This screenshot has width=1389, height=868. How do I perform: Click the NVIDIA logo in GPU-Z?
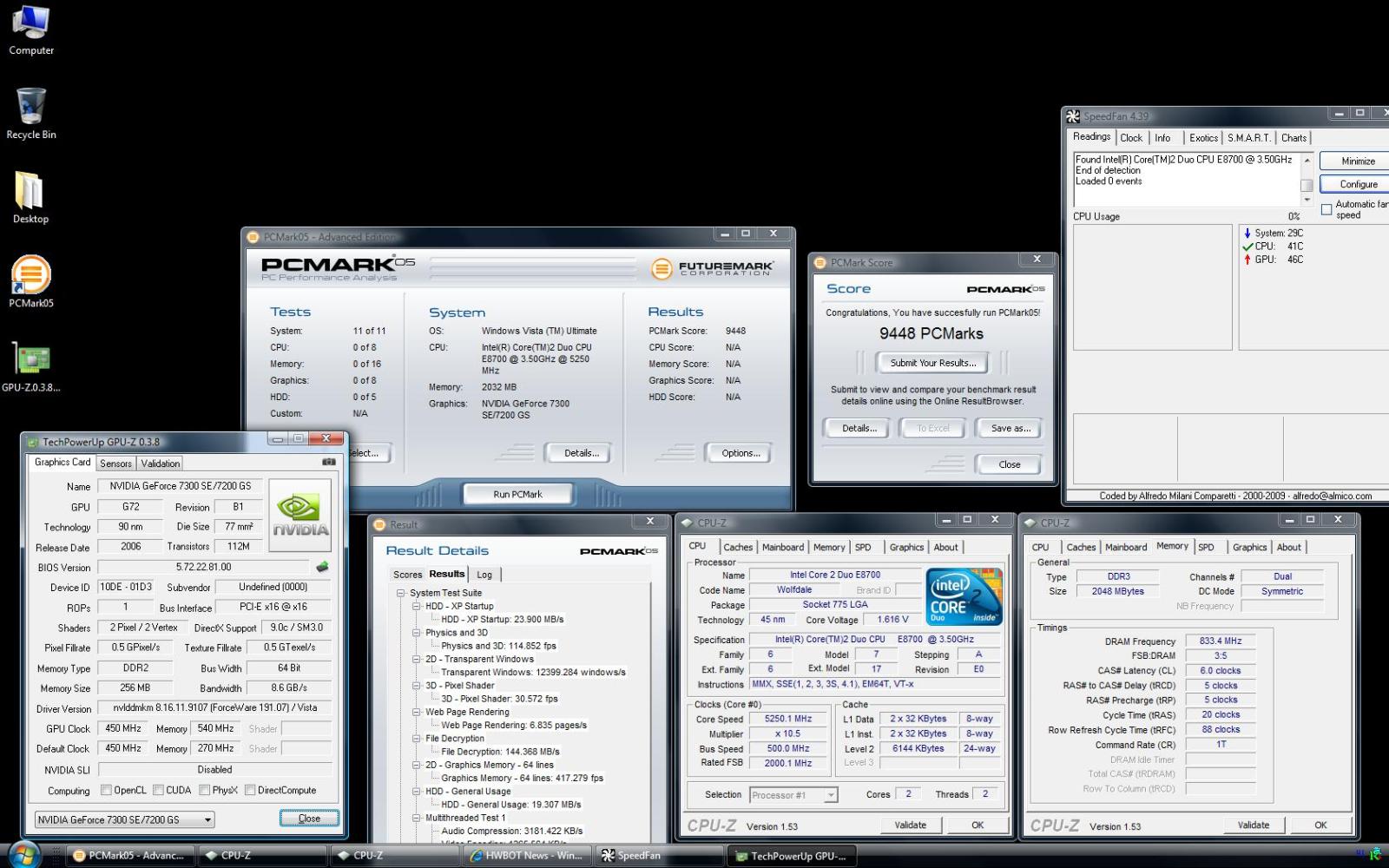coord(300,515)
